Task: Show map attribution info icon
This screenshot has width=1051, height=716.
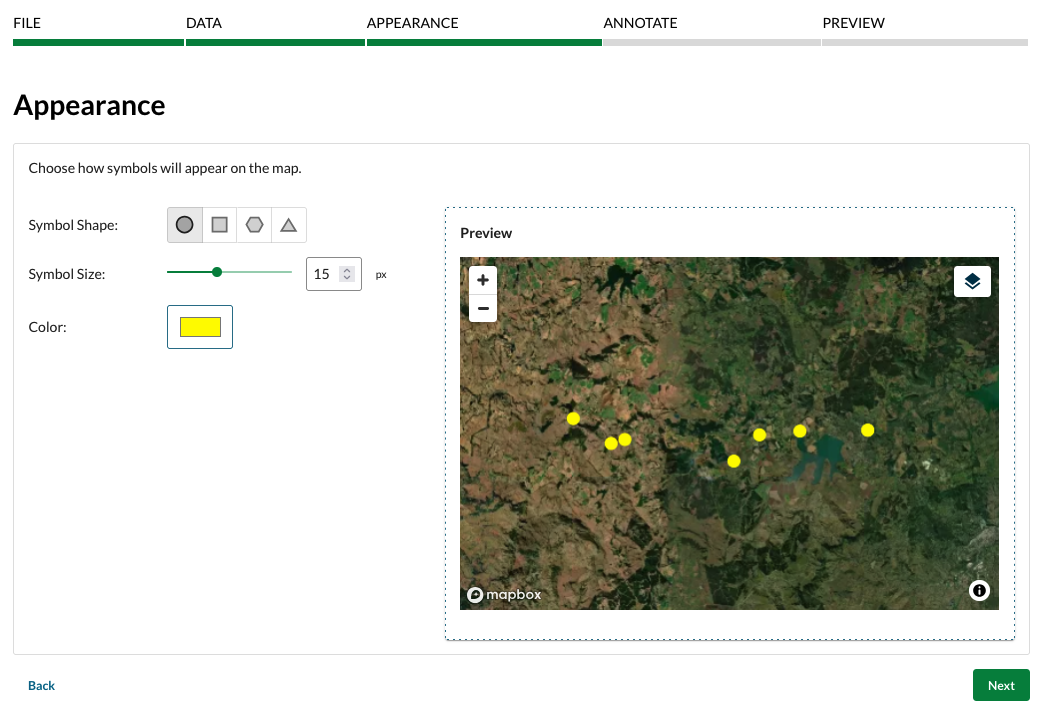Action: (x=979, y=591)
